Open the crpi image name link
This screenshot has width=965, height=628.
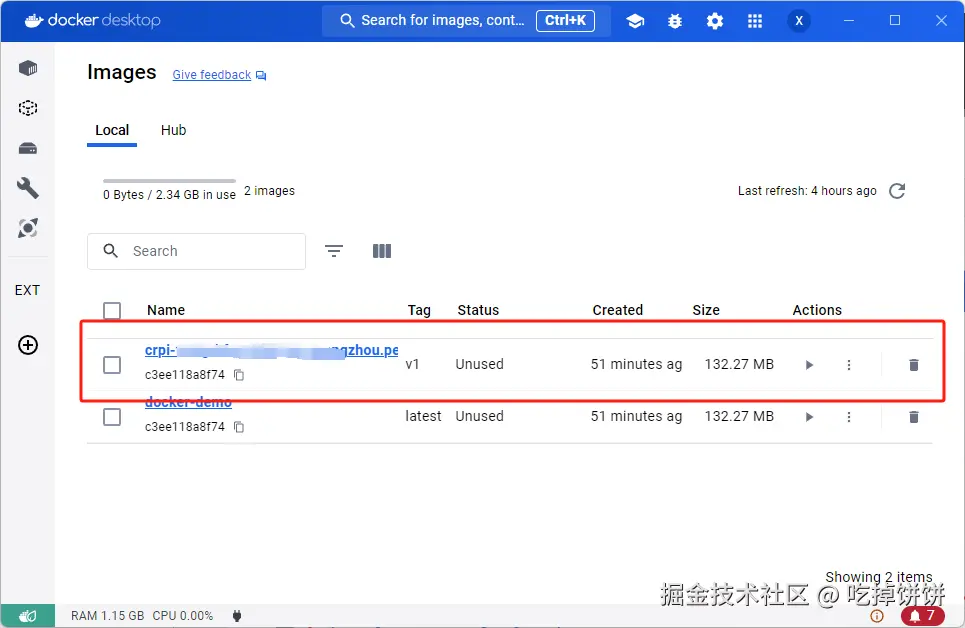(x=271, y=350)
